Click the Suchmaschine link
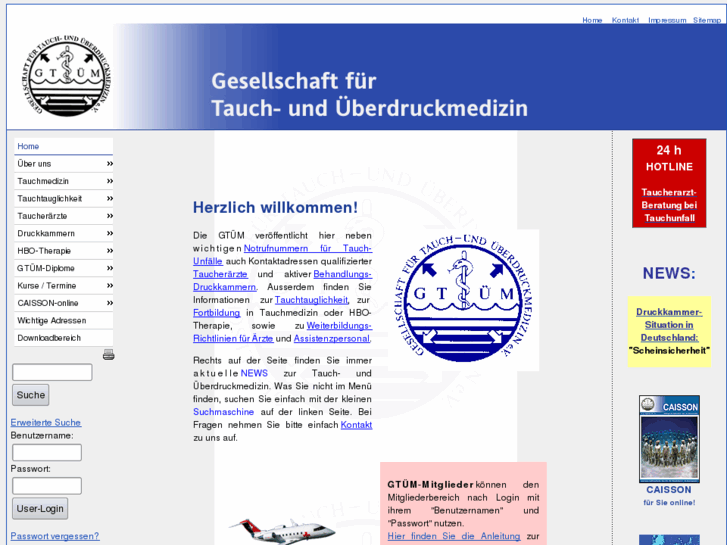The image size is (727, 545). click(223, 412)
